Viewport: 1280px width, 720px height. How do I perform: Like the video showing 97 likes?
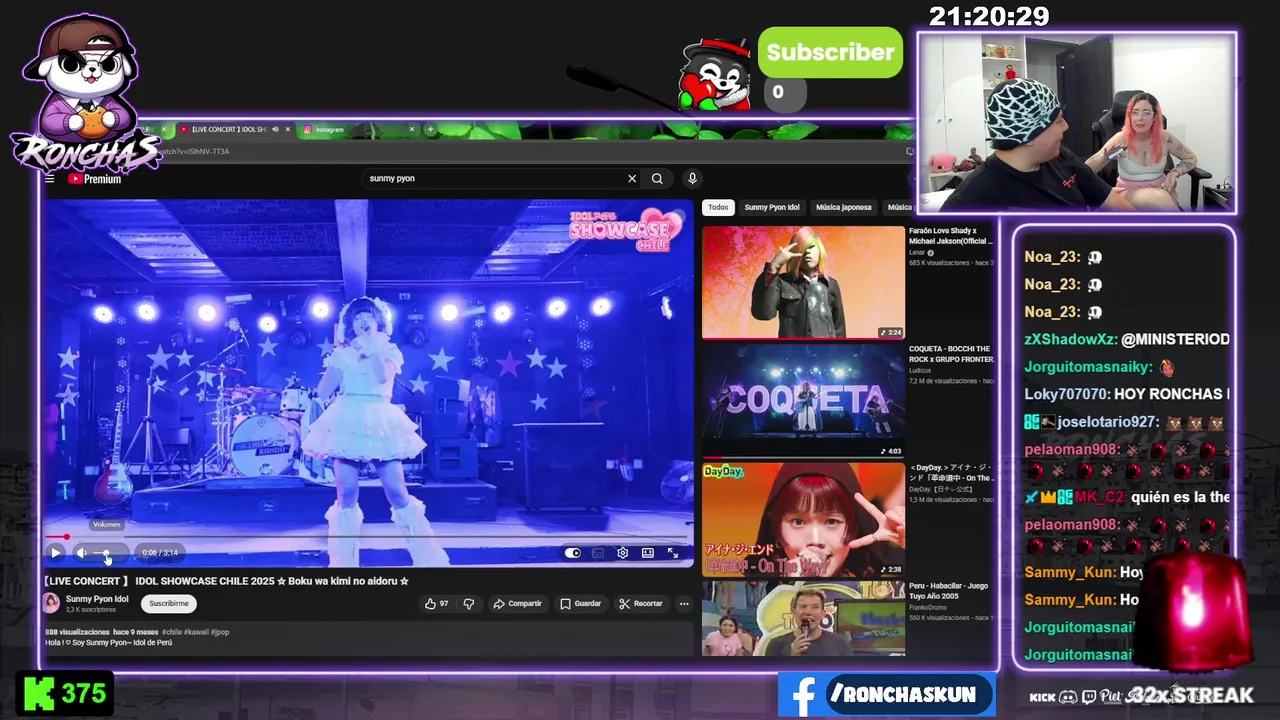[436, 603]
